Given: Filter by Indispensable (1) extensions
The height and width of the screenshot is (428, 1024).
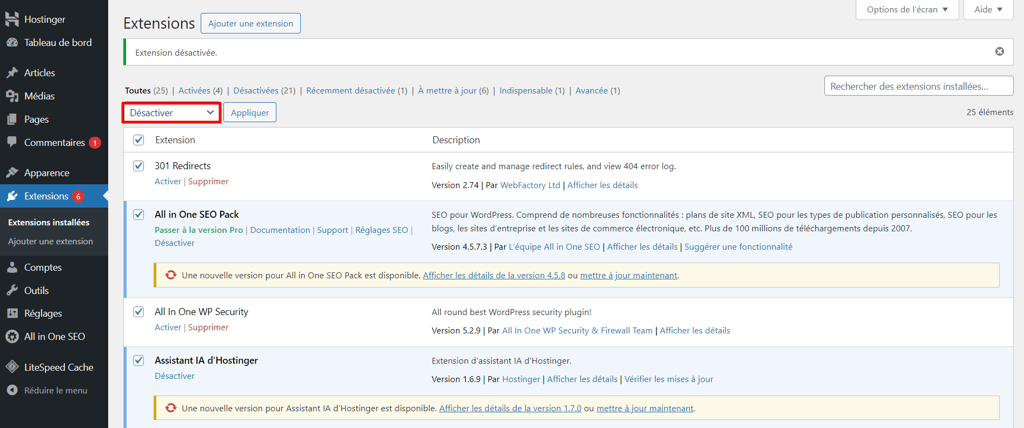Looking at the screenshot, I should point(532,91).
